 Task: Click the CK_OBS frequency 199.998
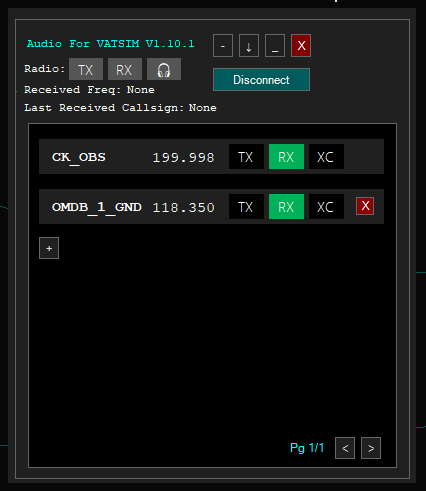pos(183,158)
